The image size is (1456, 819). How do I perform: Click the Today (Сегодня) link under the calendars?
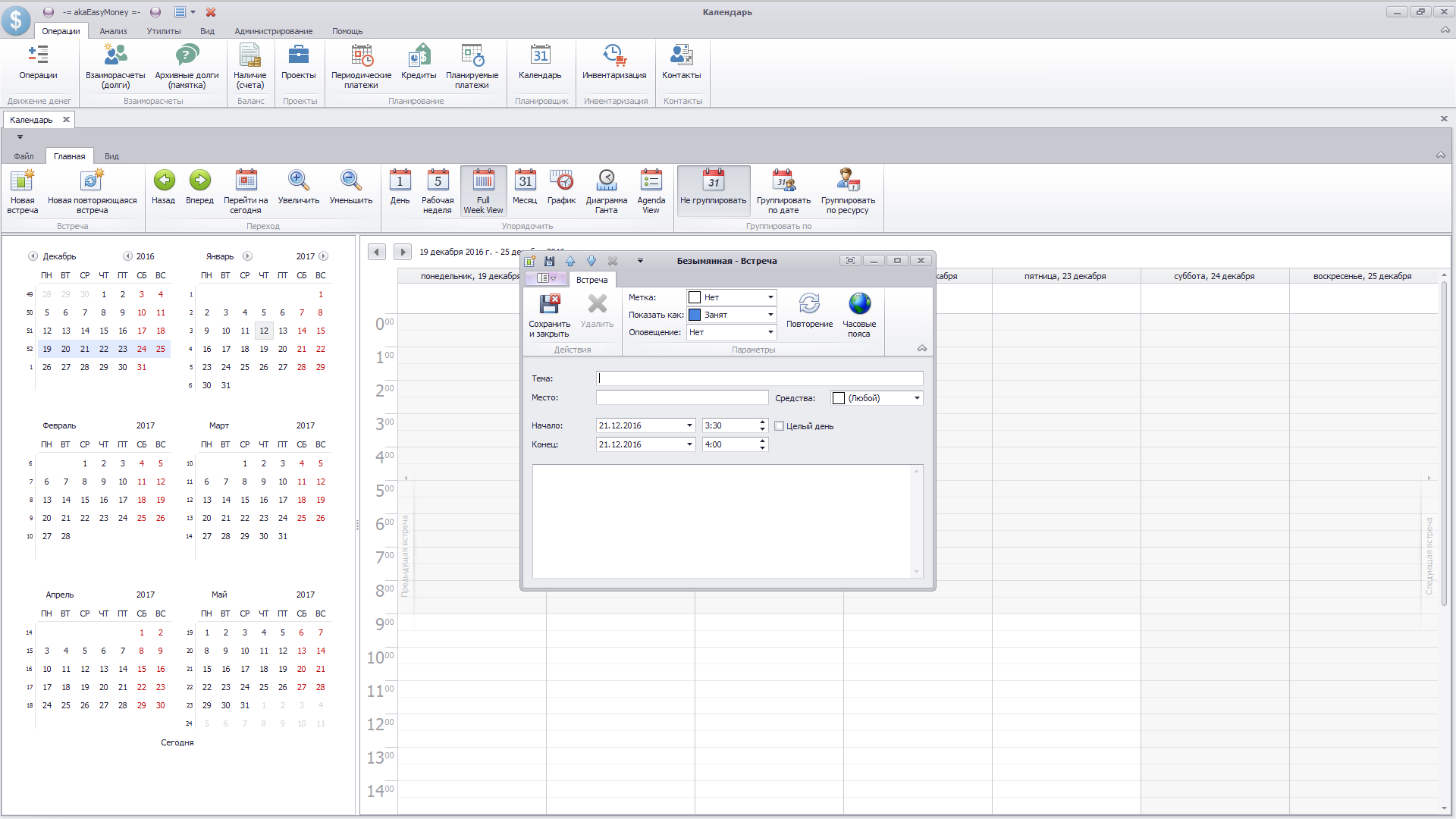(177, 742)
